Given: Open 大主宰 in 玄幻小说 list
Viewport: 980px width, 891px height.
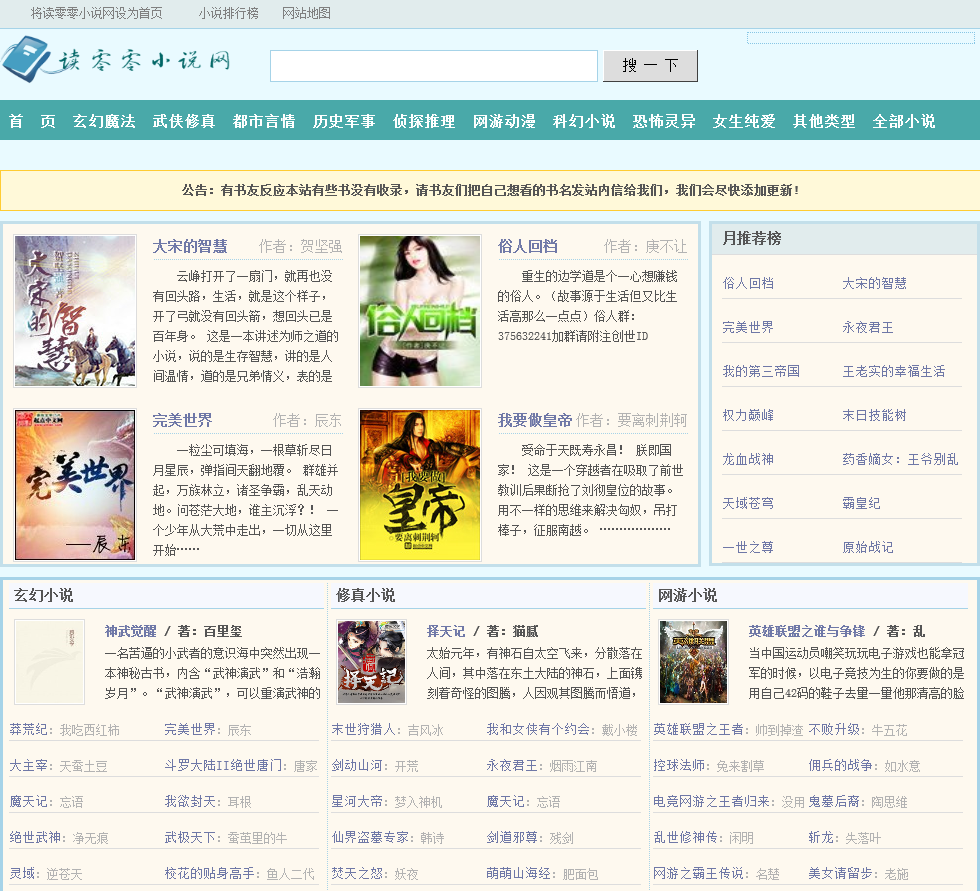Looking at the screenshot, I should [x=28, y=765].
